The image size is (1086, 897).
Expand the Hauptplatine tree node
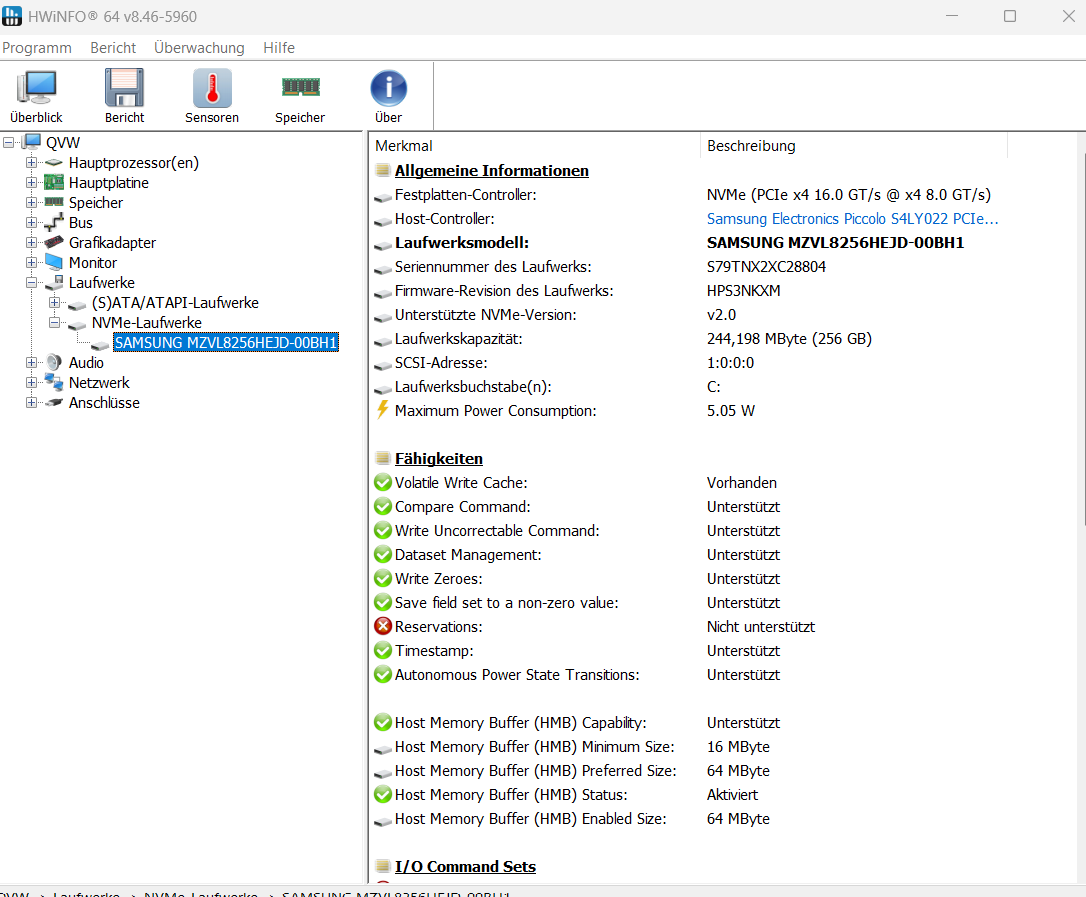tap(31, 182)
